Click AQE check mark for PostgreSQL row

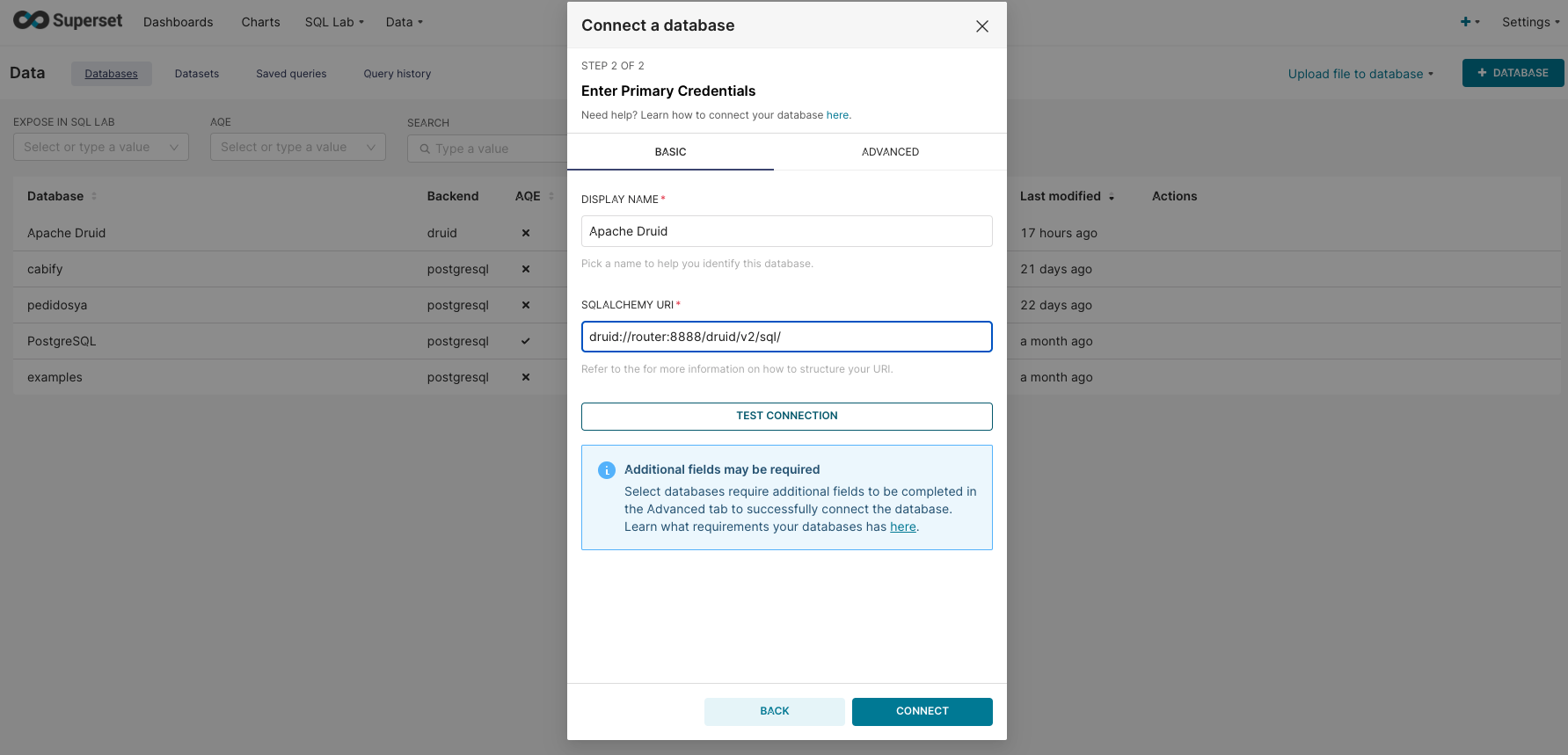[x=526, y=341]
